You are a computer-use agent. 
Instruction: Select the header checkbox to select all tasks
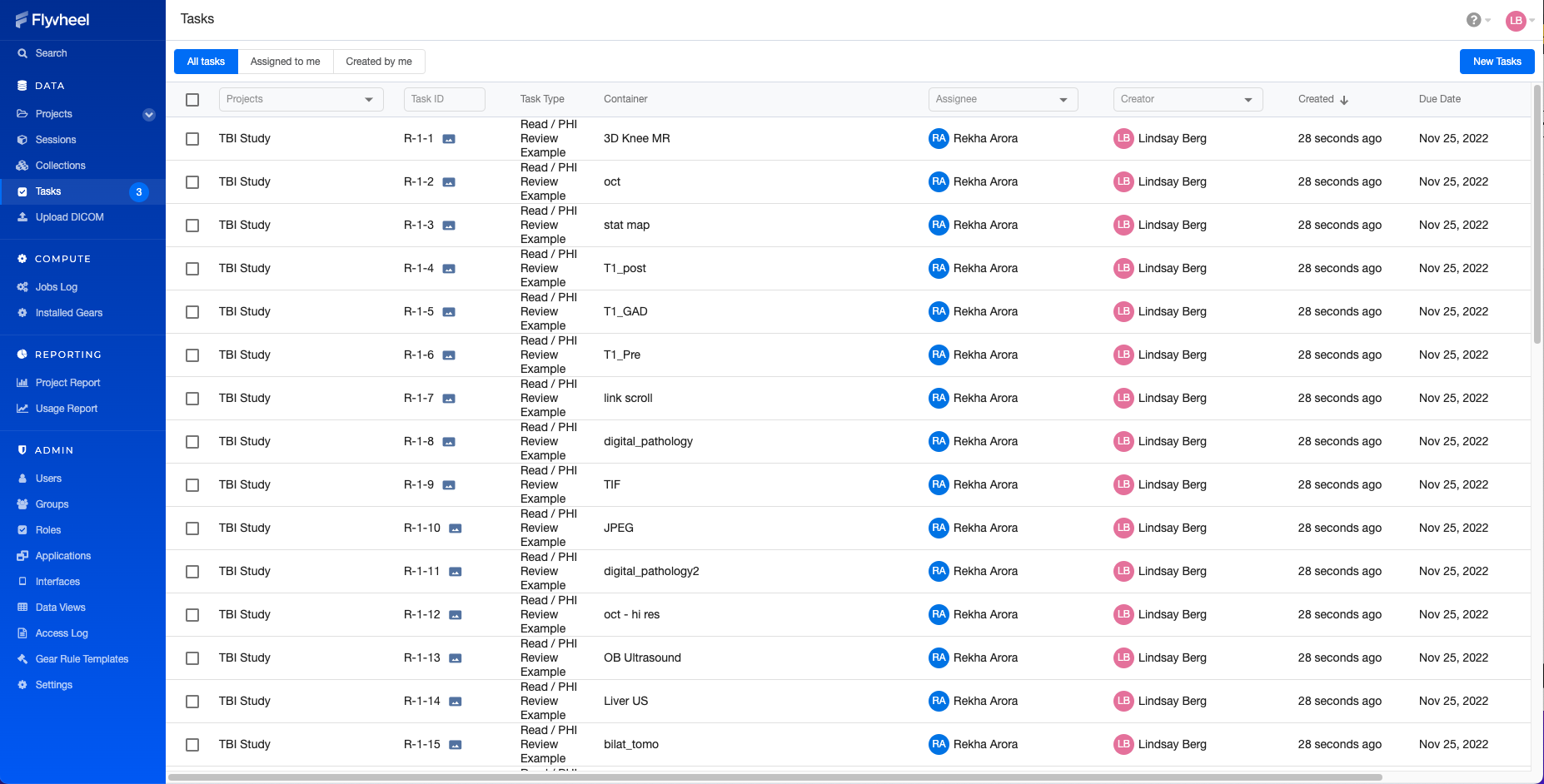coord(192,99)
